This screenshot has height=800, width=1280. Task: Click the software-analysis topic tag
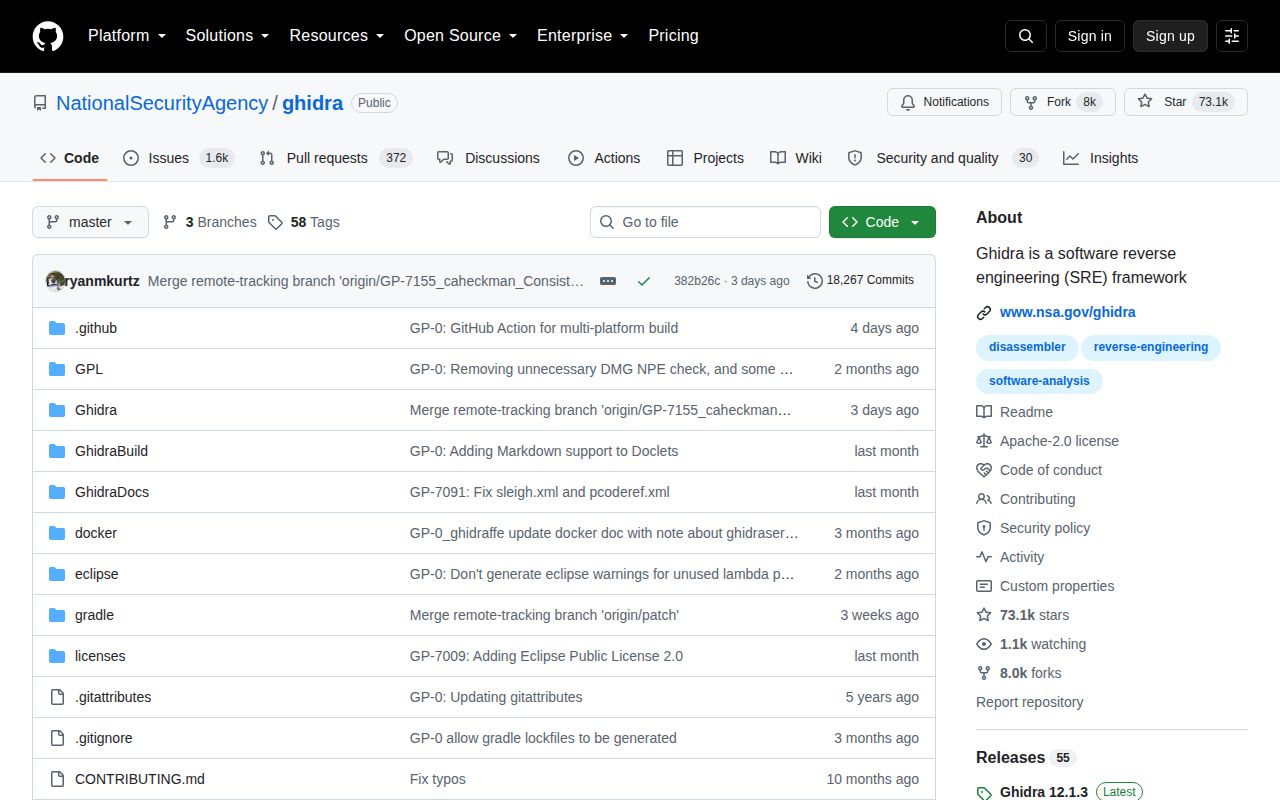coord(1039,381)
